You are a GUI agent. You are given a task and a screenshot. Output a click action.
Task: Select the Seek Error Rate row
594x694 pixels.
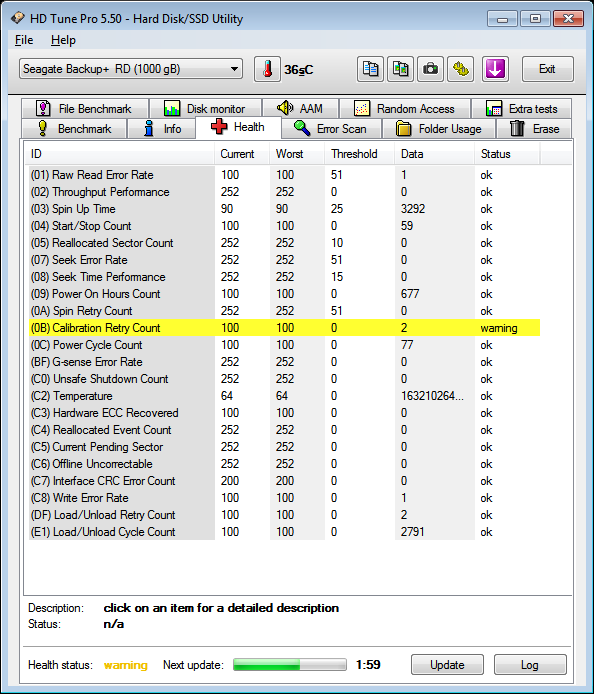click(x=285, y=260)
